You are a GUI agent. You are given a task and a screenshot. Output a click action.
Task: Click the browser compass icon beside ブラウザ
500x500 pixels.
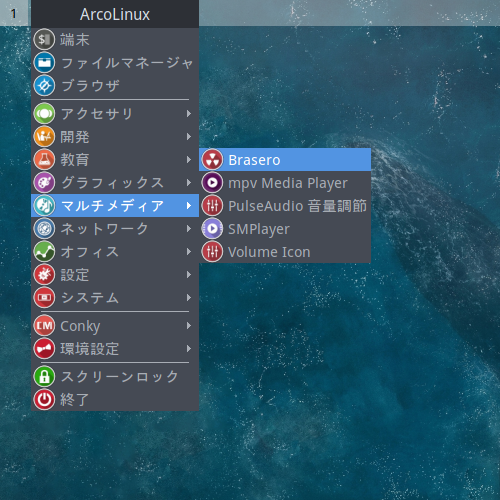pyautogui.click(x=44, y=85)
